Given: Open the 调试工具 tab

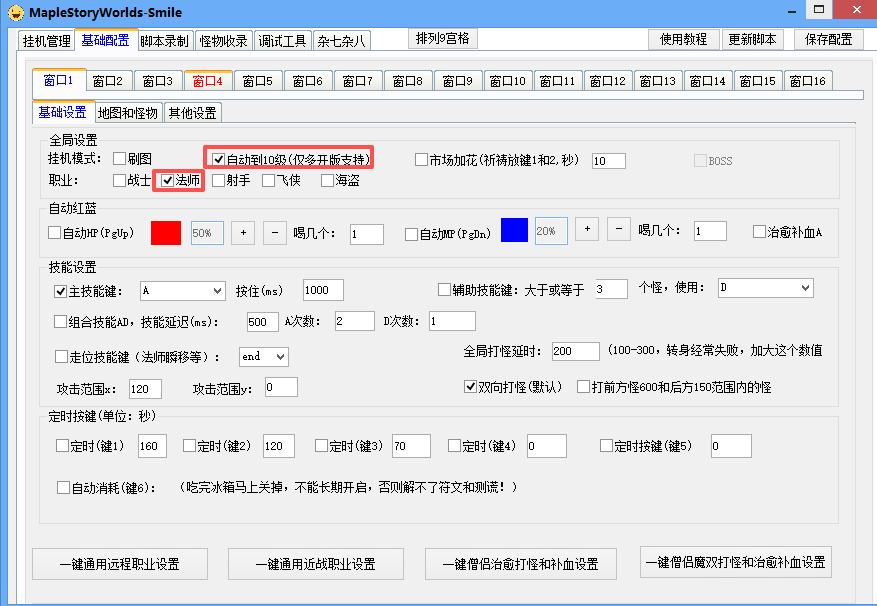Looking at the screenshot, I should tap(282, 41).
